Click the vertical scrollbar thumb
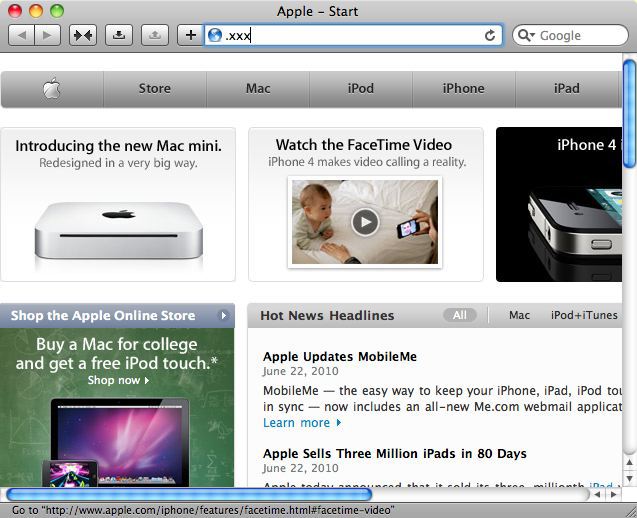Image resolution: width=637 pixels, height=518 pixels. (629, 114)
